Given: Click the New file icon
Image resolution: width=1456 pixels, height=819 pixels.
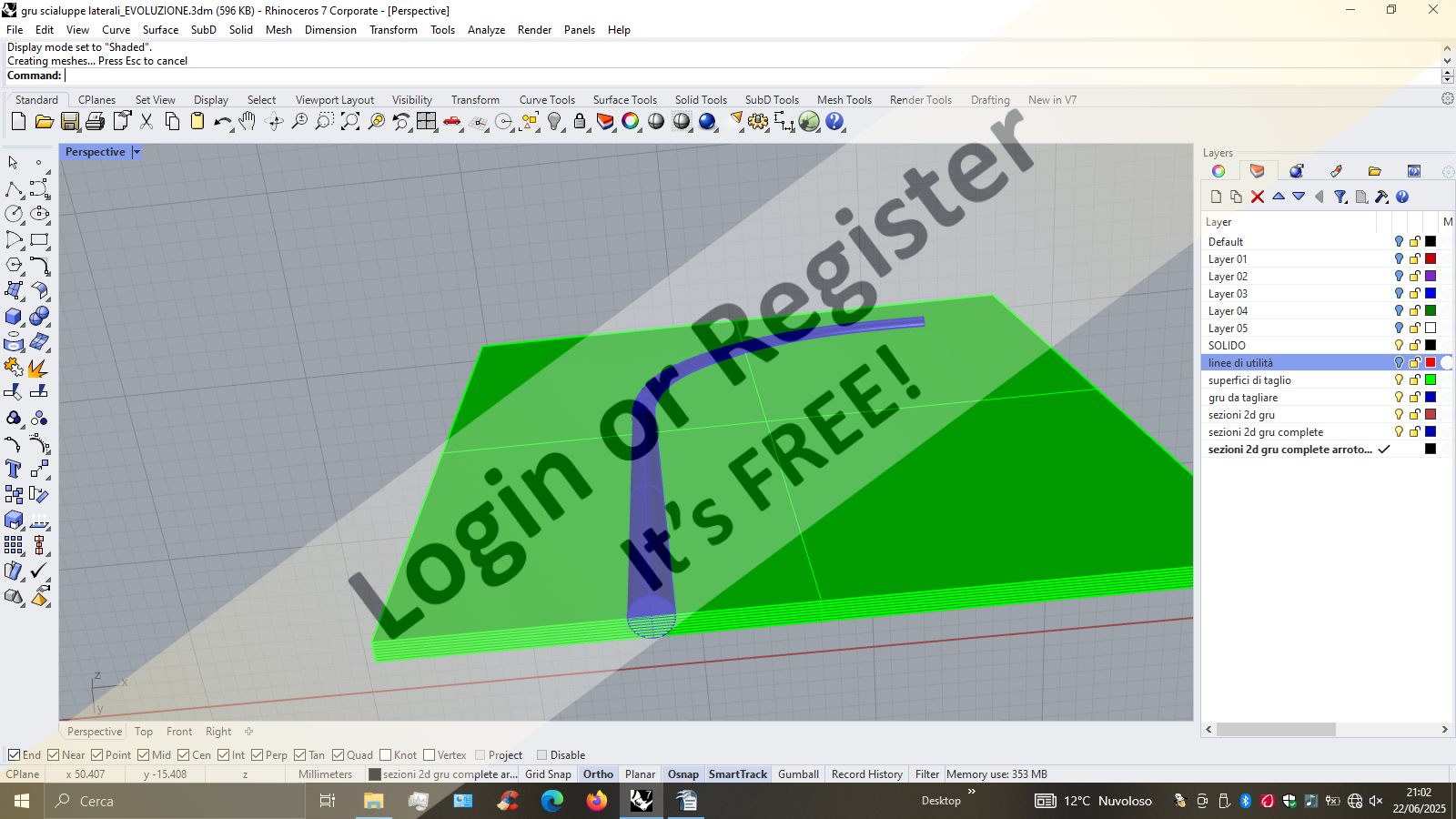Looking at the screenshot, I should (x=18, y=121).
